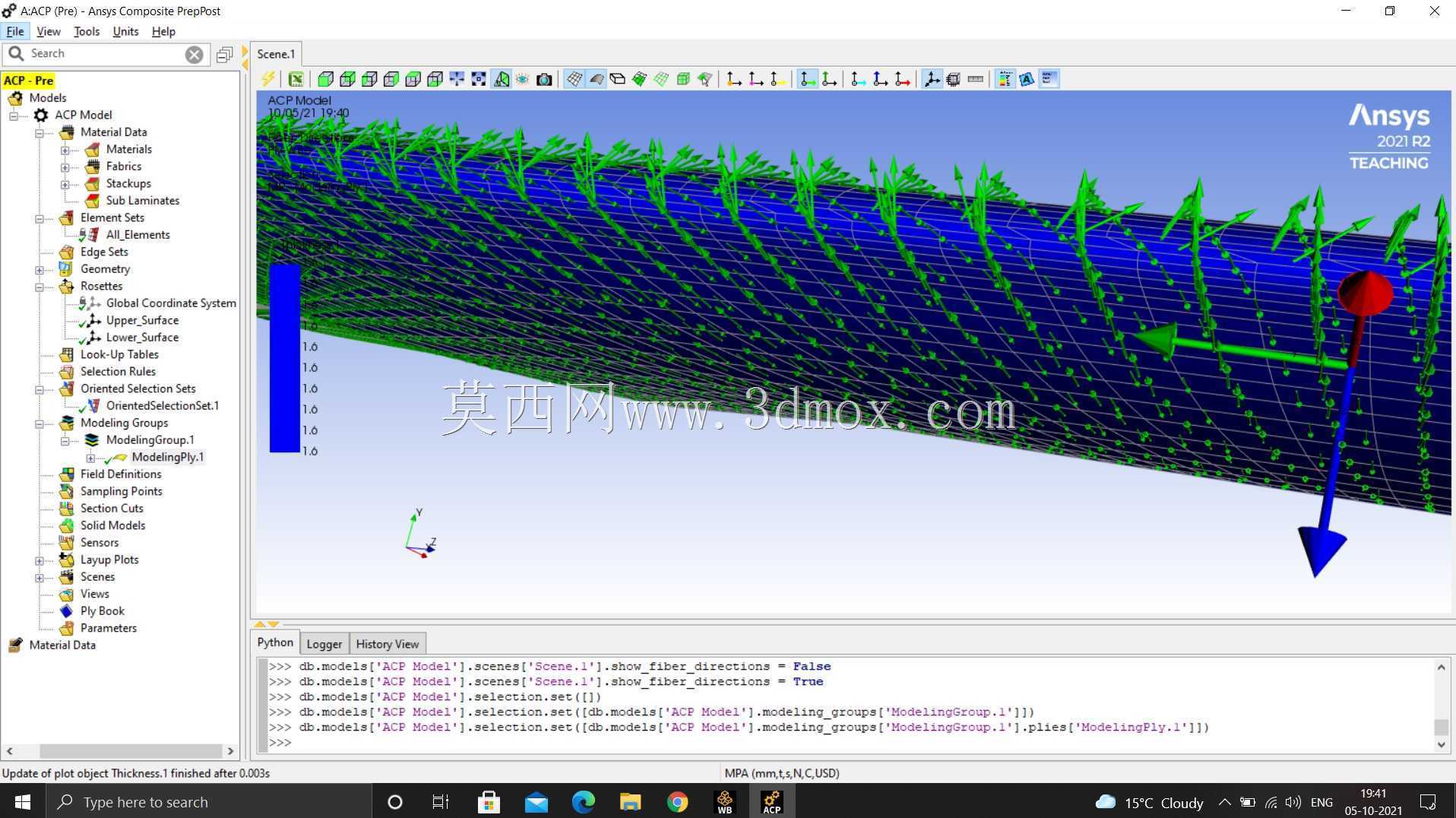This screenshot has height=818, width=1456.
Task: Select the Python tab
Action: click(x=275, y=642)
